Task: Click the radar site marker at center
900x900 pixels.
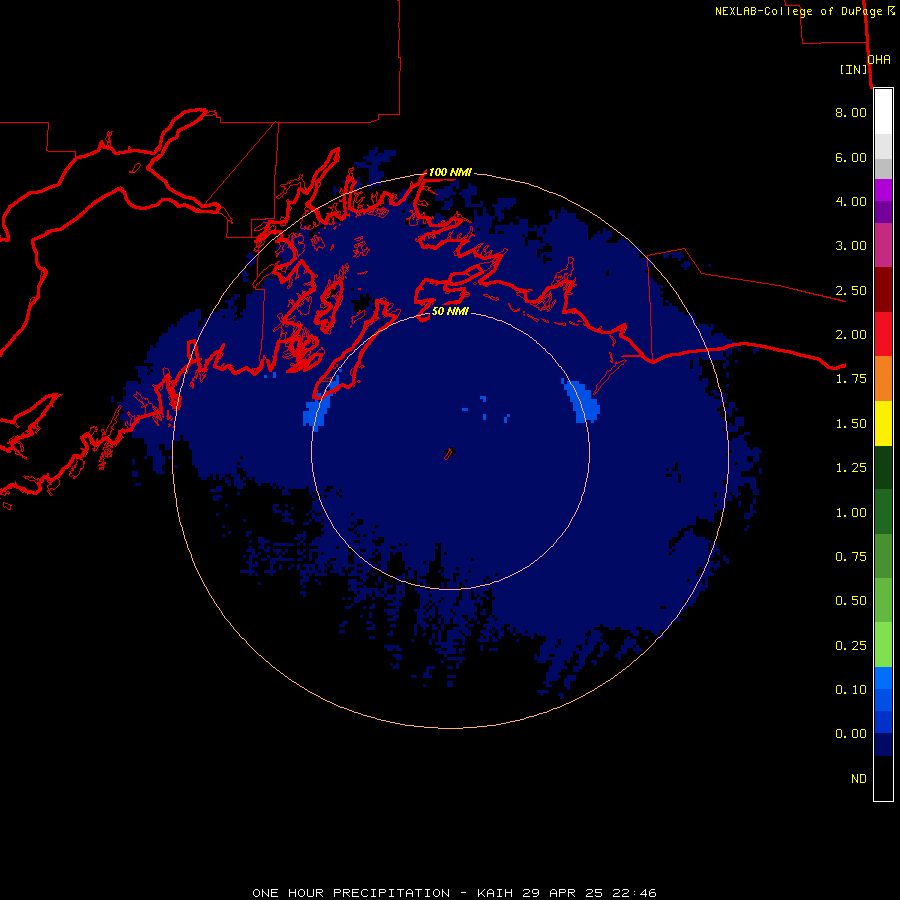Action: (449, 453)
